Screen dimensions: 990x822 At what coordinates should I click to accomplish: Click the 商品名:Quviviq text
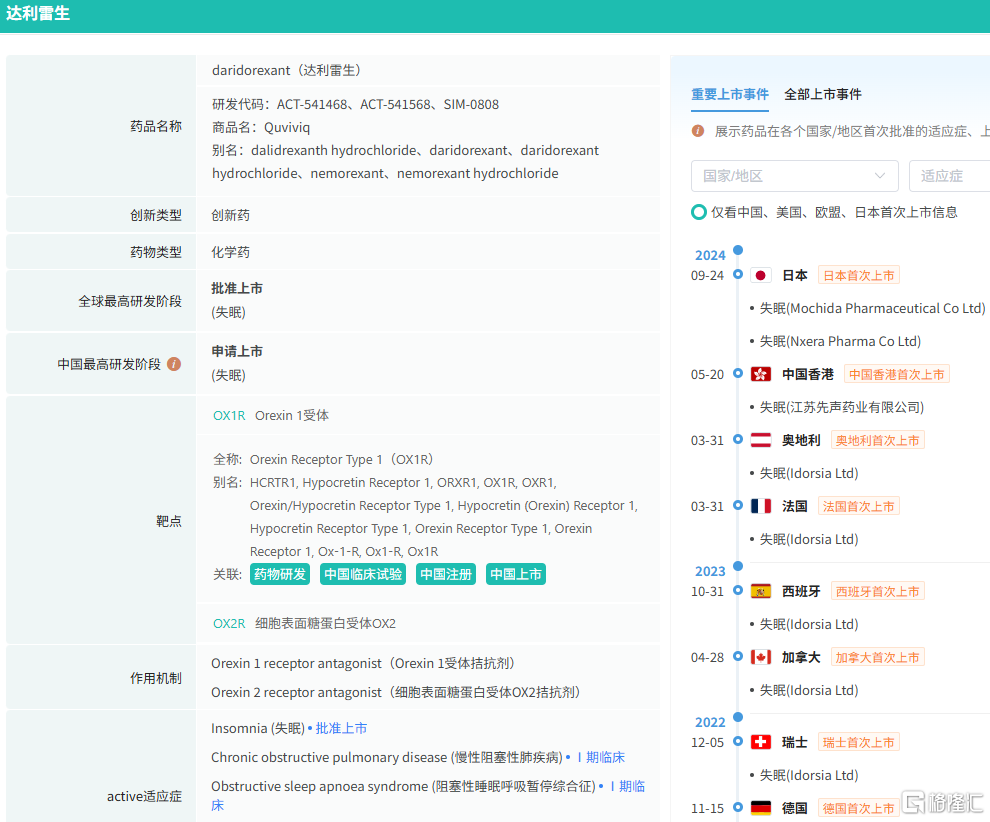pos(261,128)
